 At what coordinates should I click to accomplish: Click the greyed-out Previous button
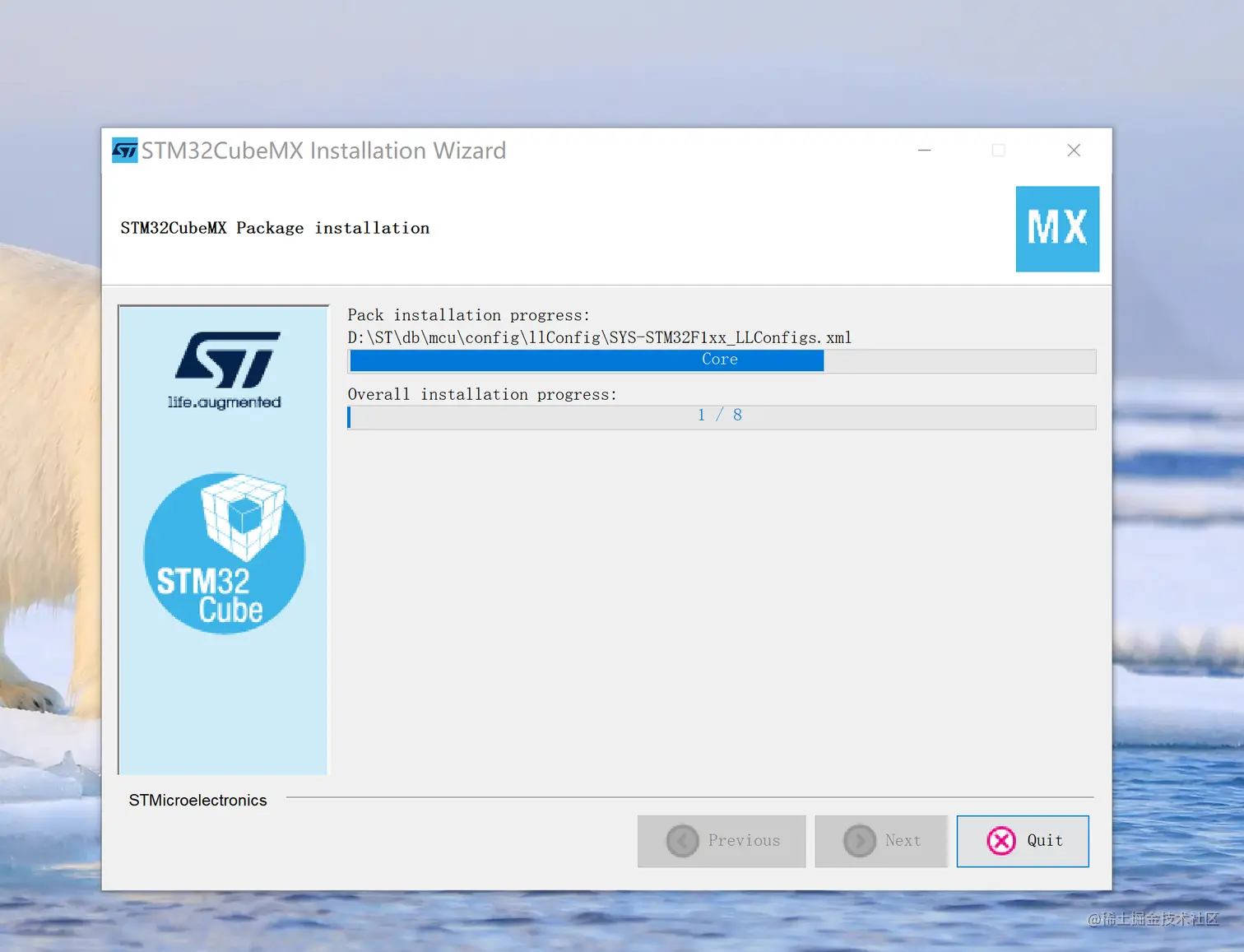[722, 841]
